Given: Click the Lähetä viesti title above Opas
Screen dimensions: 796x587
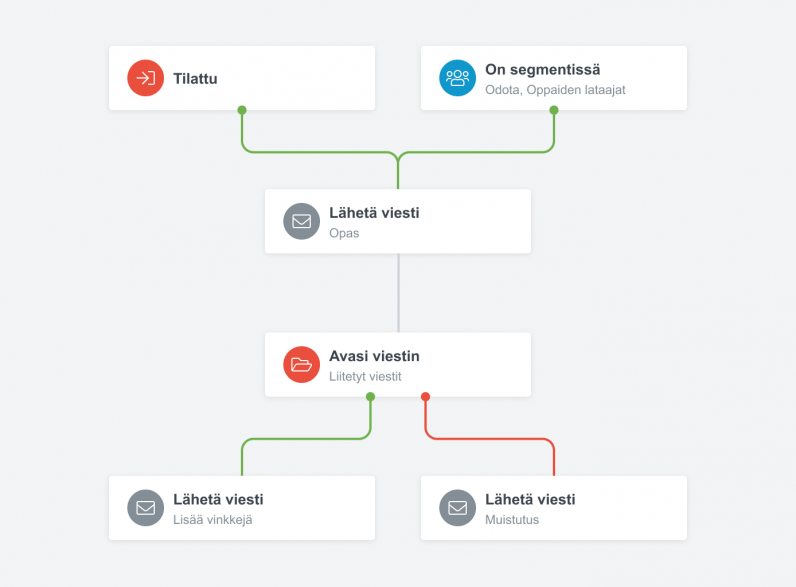Looking at the screenshot, I should tap(374, 213).
